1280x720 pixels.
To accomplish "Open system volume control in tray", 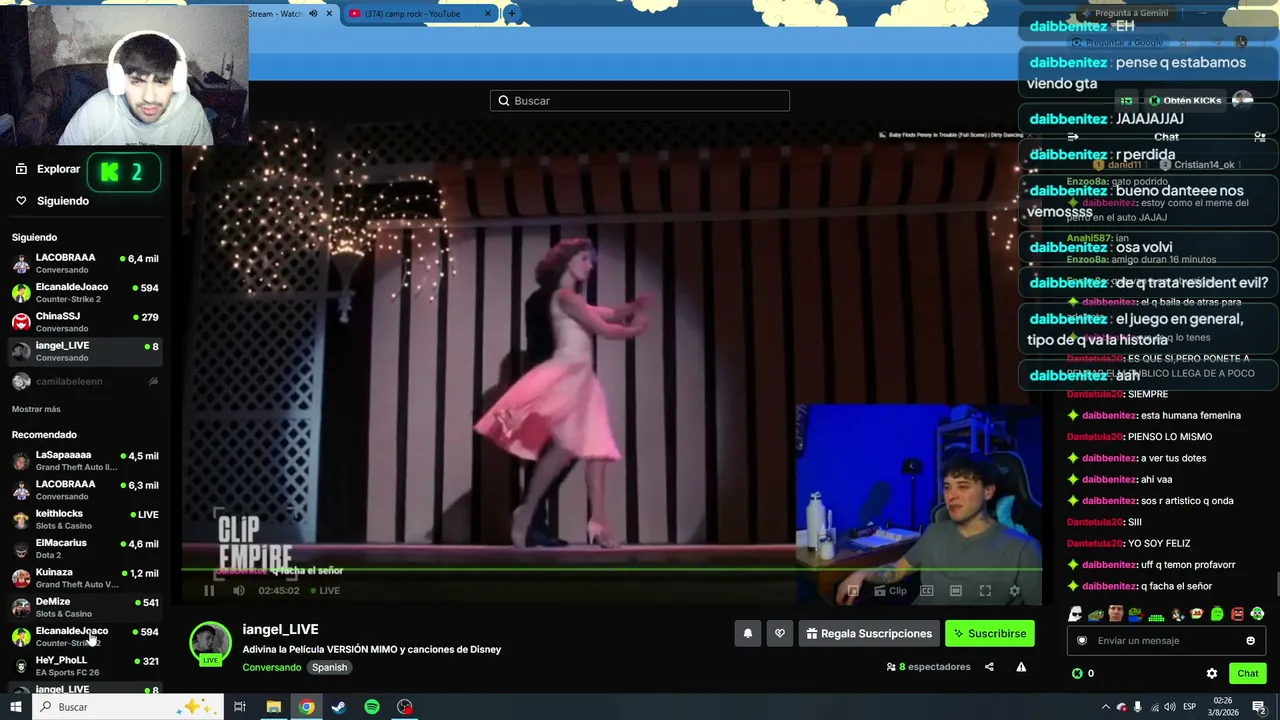I will (x=1169, y=707).
